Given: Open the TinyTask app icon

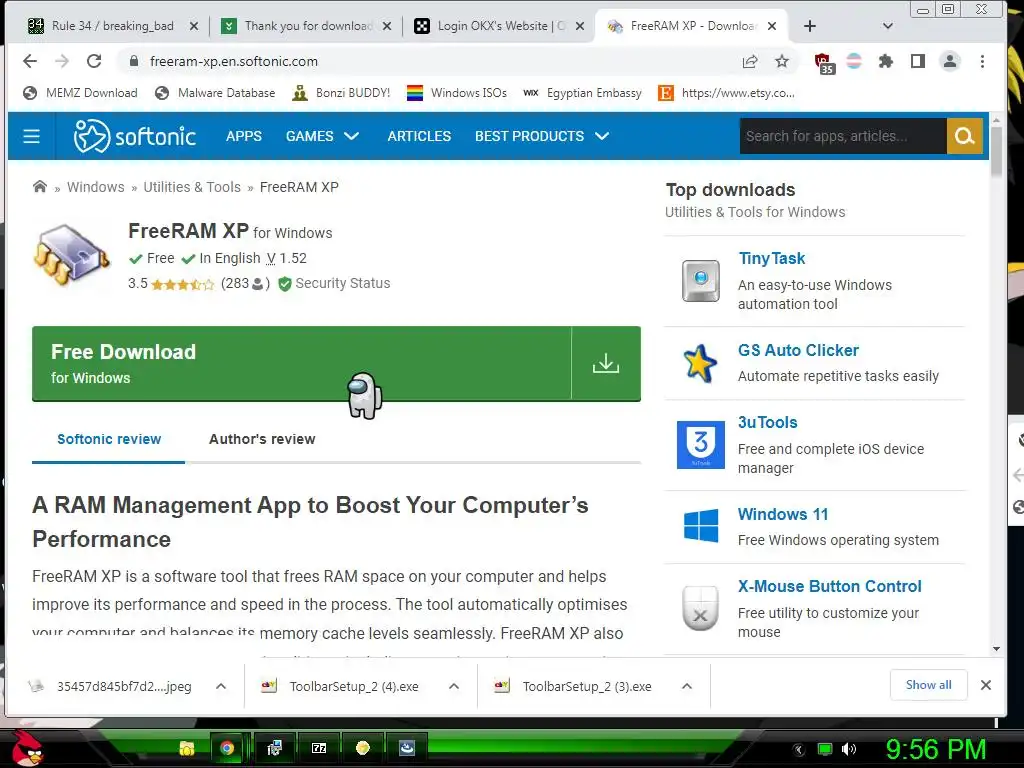Looking at the screenshot, I should tap(701, 281).
